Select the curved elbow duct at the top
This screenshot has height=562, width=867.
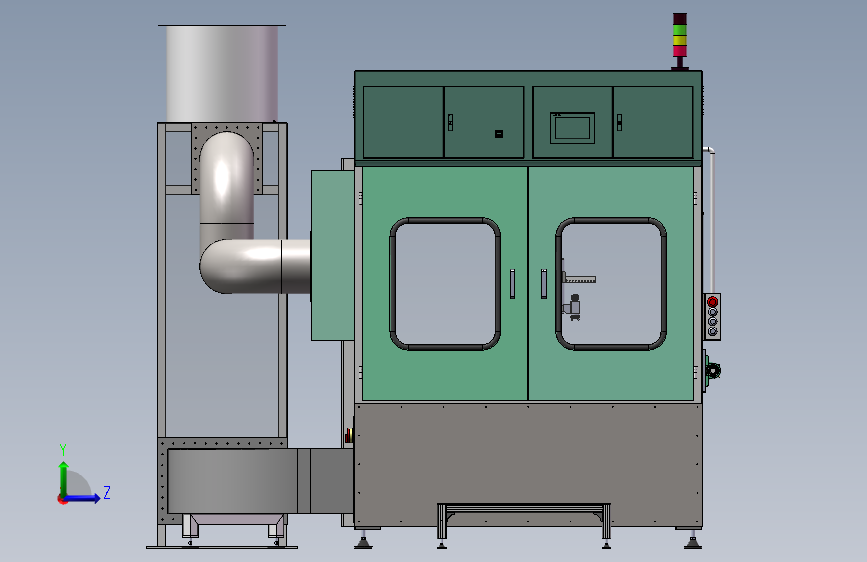pyautogui.click(x=226, y=177)
